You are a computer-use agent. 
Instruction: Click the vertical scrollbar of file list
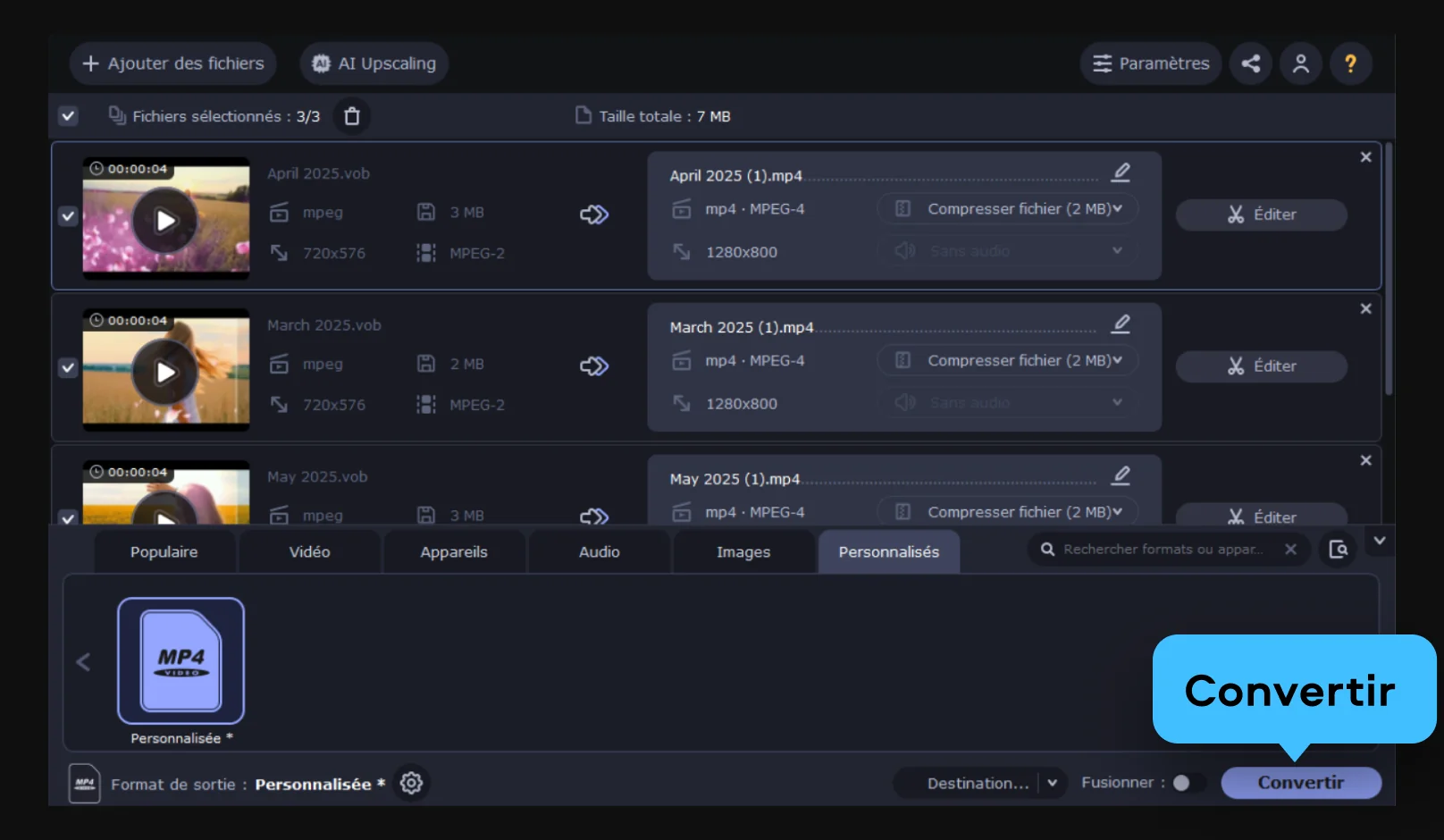coord(1388,268)
